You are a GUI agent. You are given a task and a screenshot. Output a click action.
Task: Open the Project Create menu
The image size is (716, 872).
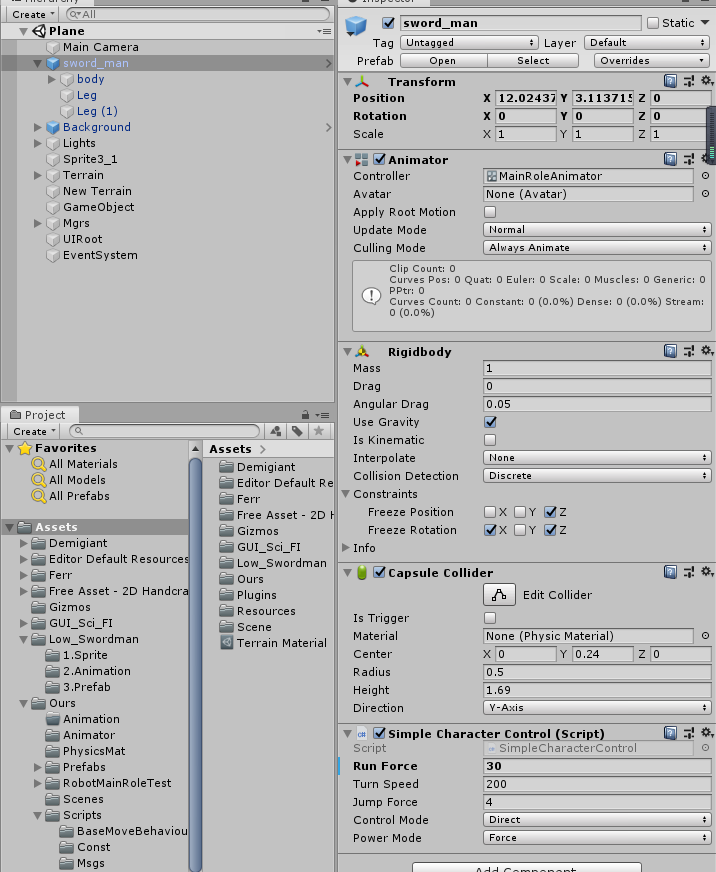[33, 431]
